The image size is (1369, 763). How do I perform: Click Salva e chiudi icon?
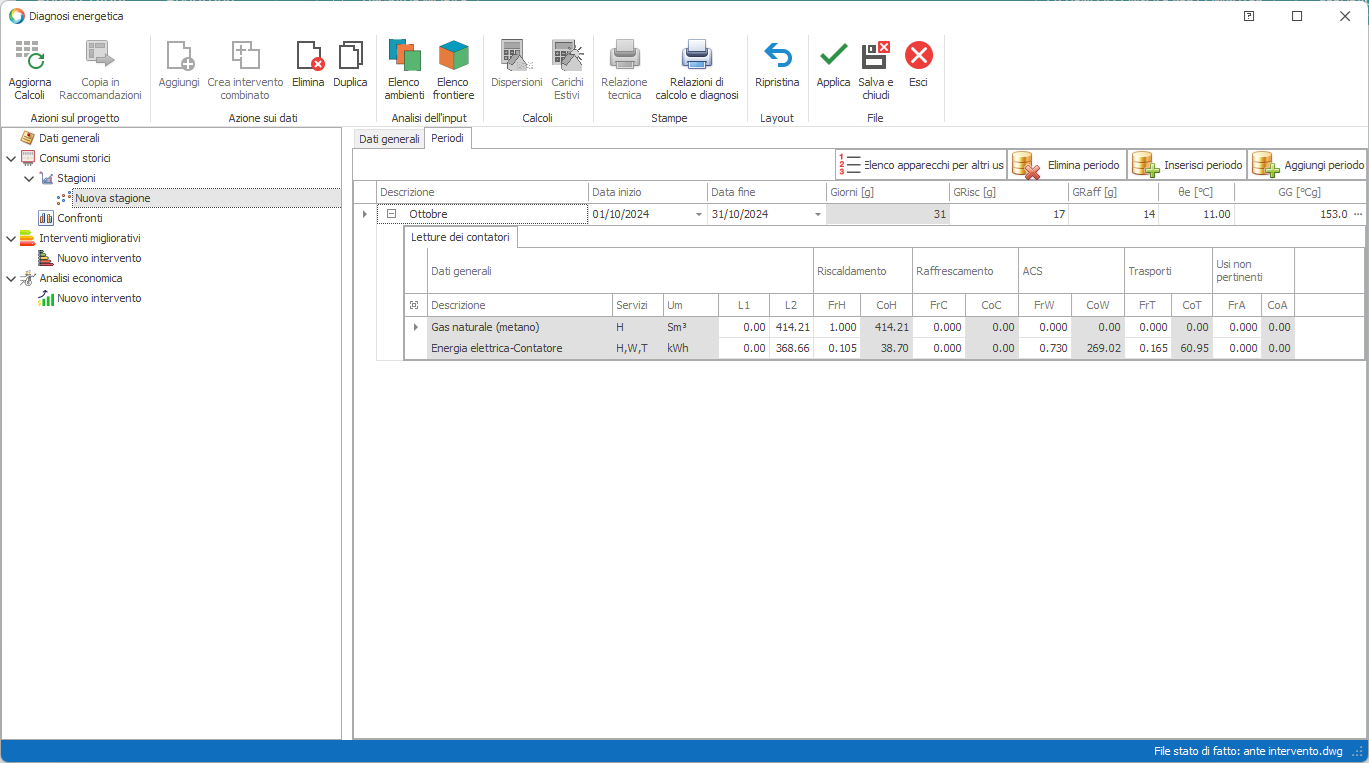pos(876,56)
